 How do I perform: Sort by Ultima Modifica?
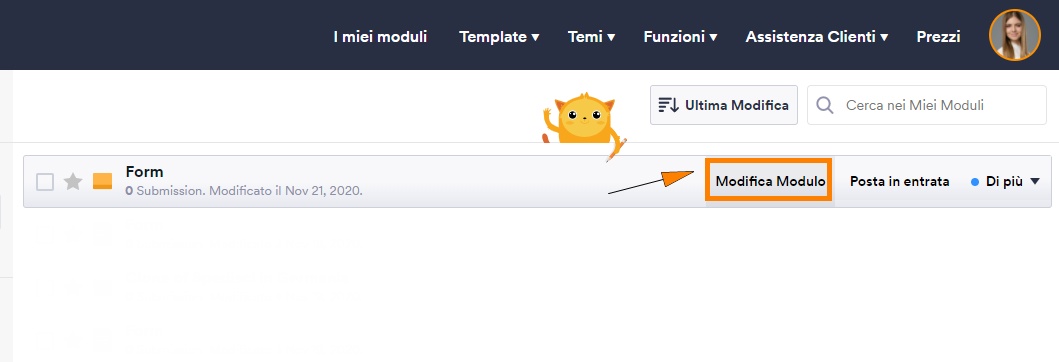pos(724,105)
